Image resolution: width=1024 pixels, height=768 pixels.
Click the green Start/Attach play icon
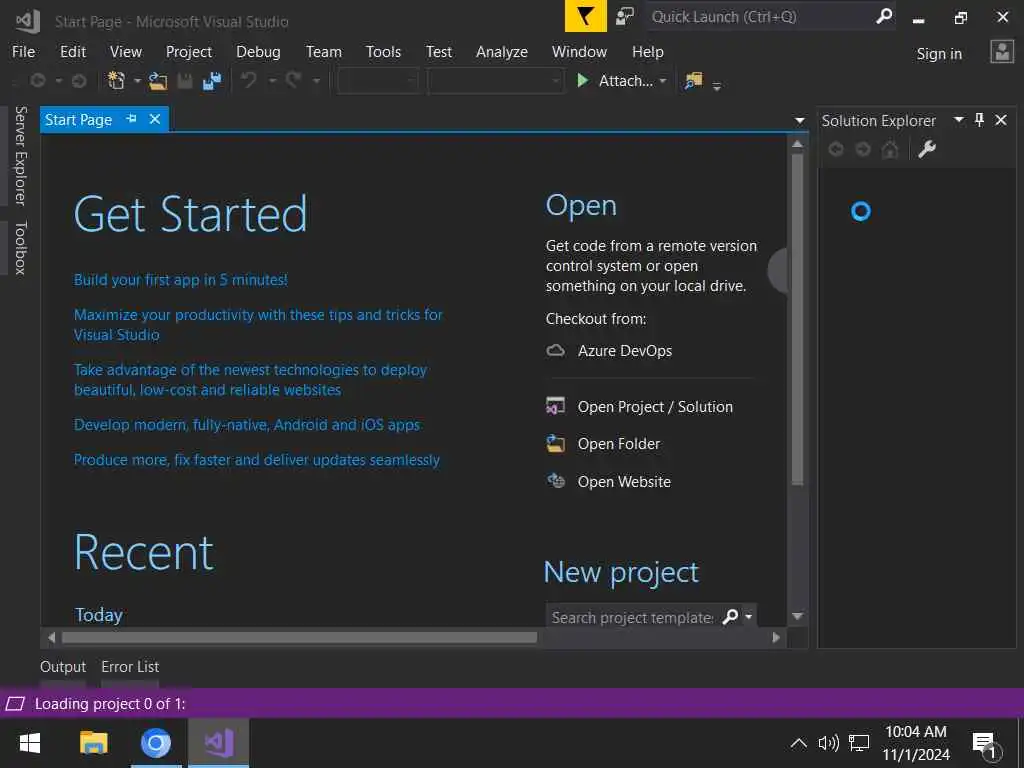pyautogui.click(x=583, y=80)
